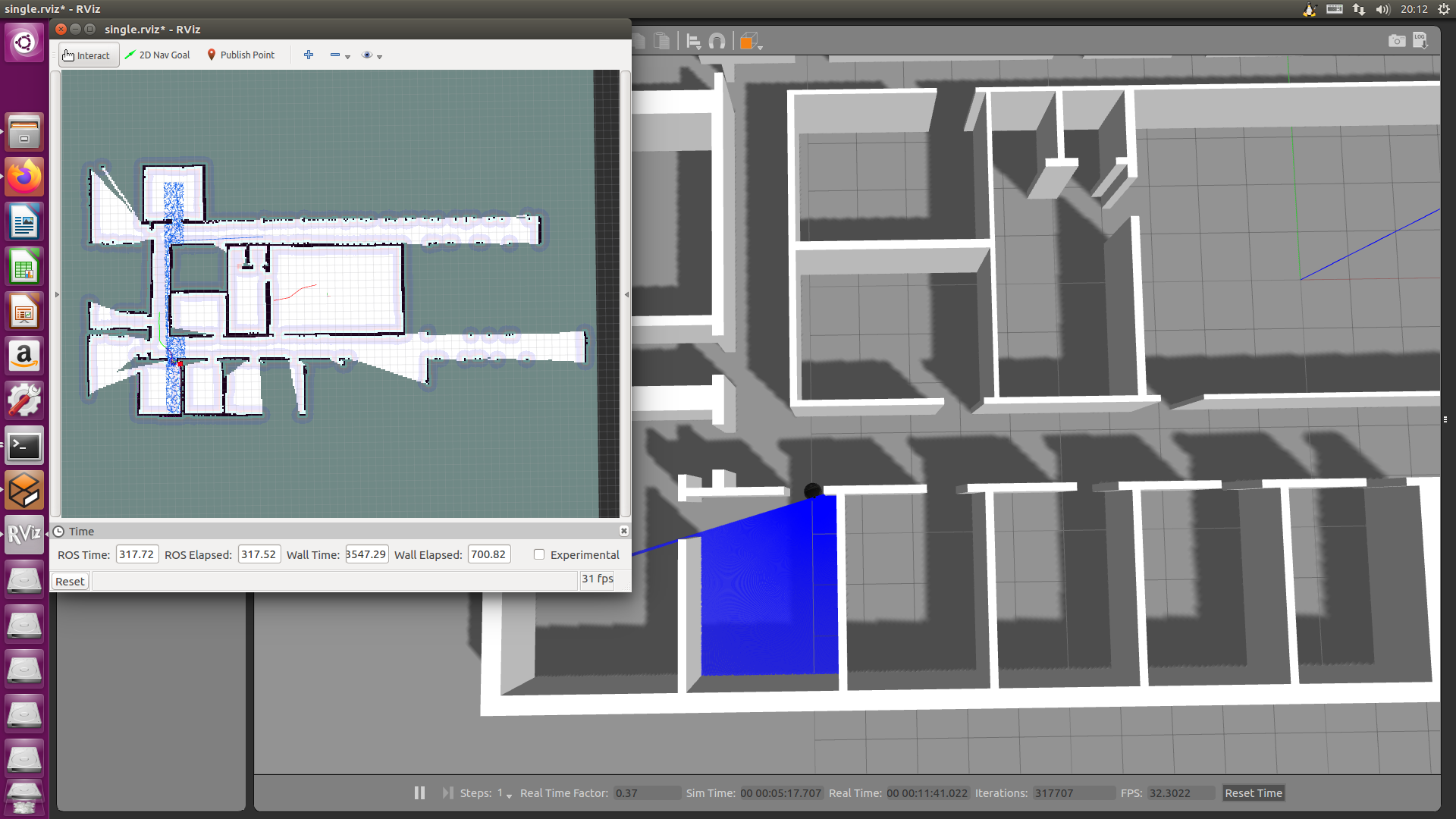Open the orange view angle dropdown
The image size is (1456, 819).
click(760, 46)
